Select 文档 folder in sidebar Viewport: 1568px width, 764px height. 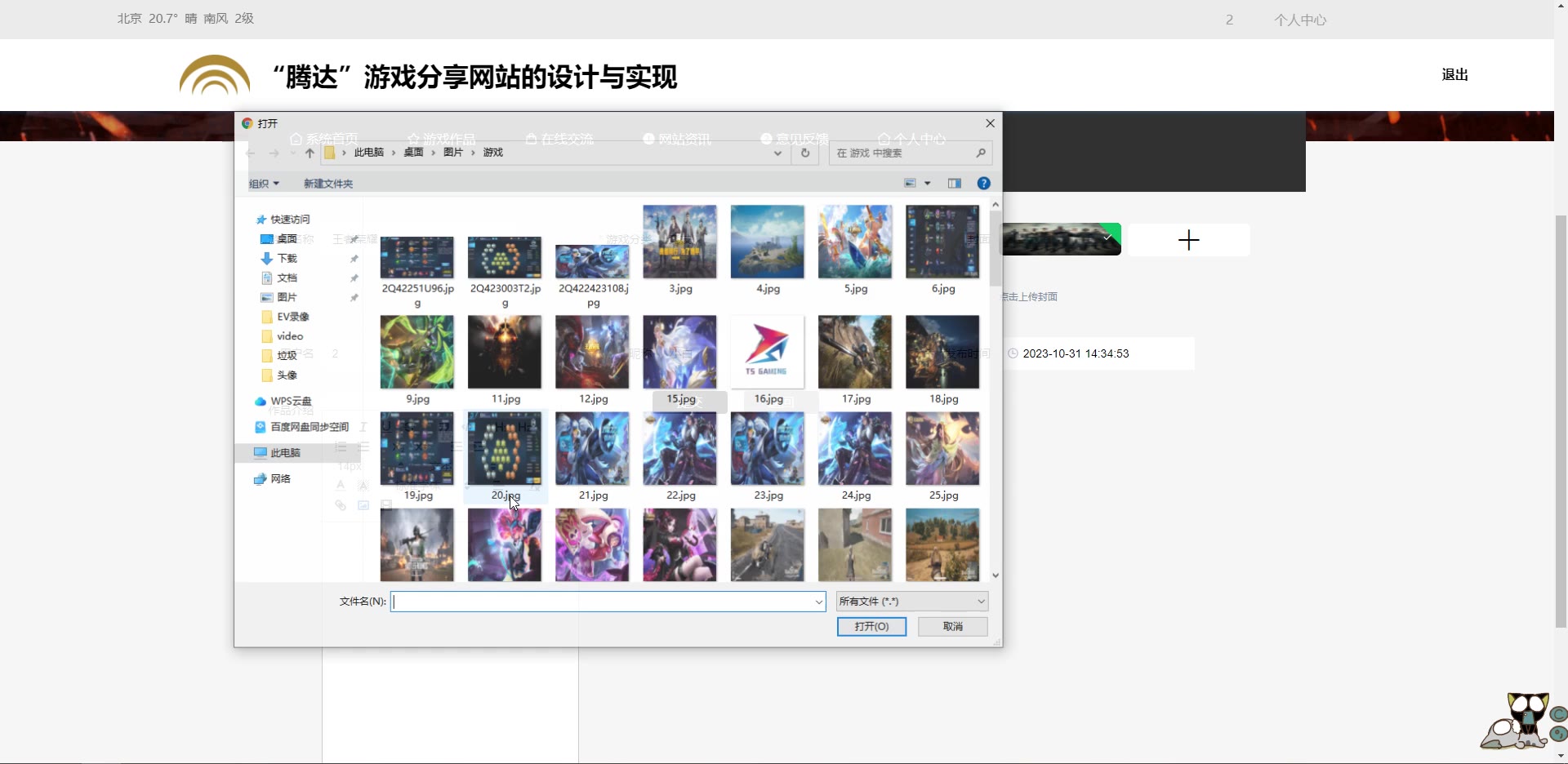[278, 278]
